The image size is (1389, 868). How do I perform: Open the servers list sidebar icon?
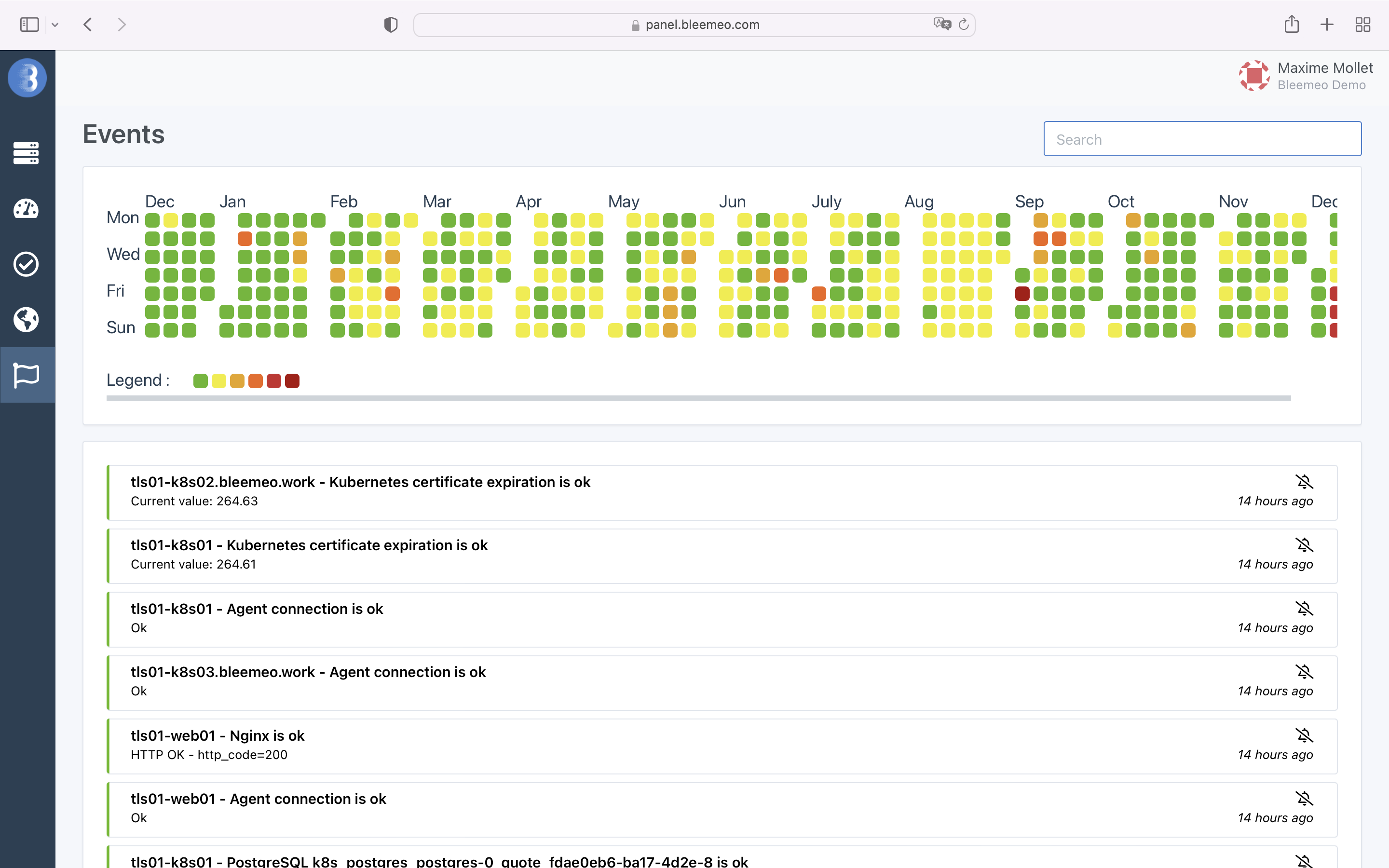(x=27, y=153)
